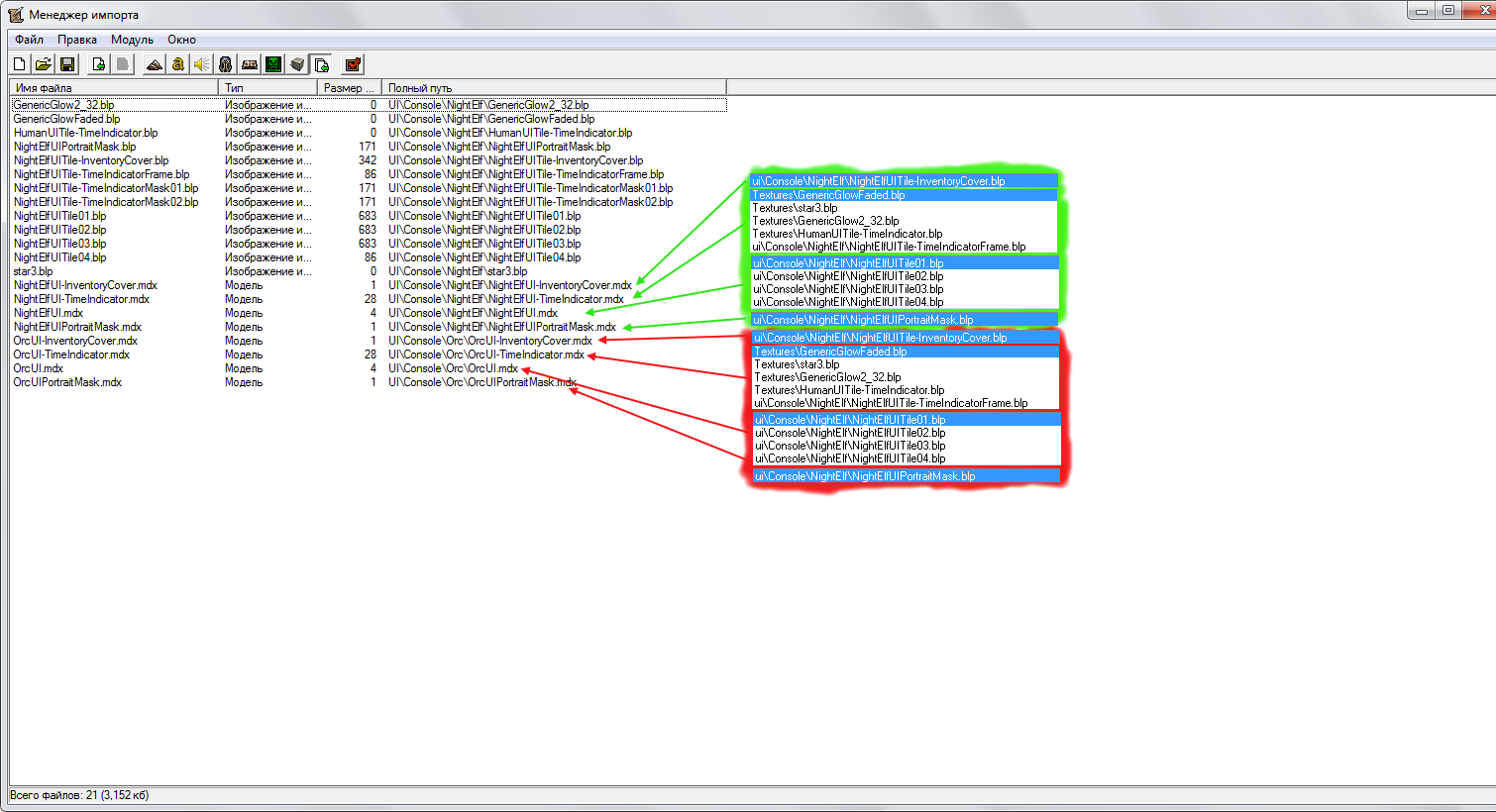Click the Test Map checkmark icon

352,64
